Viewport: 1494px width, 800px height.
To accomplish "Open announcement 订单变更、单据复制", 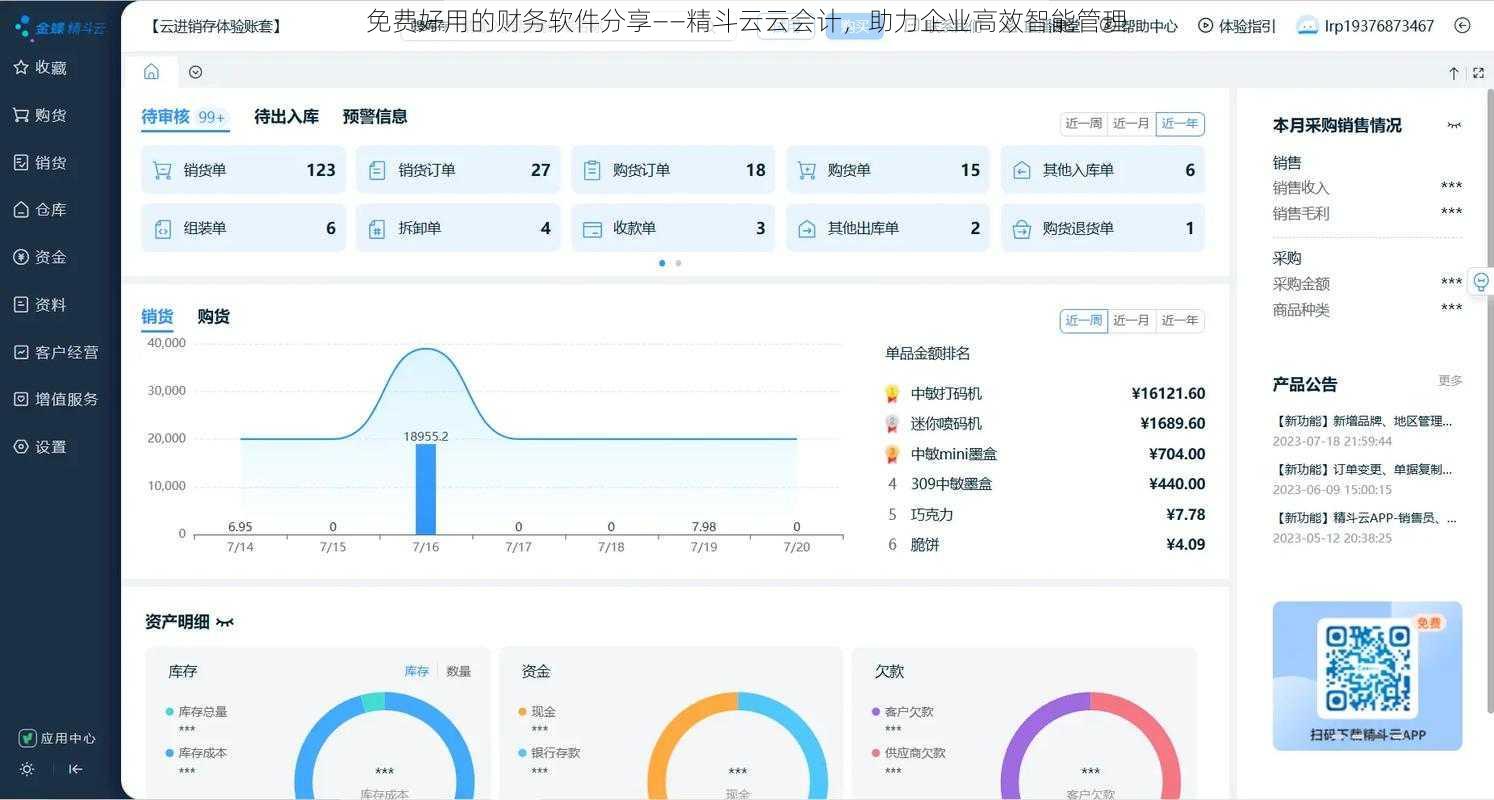I will pyautogui.click(x=1363, y=469).
